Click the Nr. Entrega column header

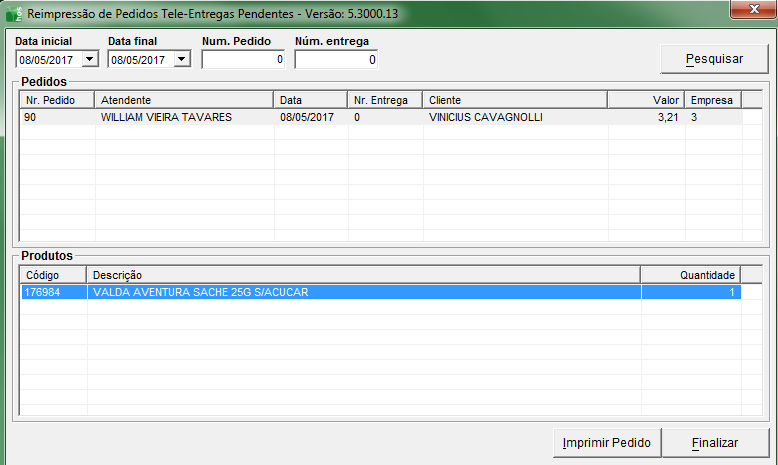[x=384, y=100]
